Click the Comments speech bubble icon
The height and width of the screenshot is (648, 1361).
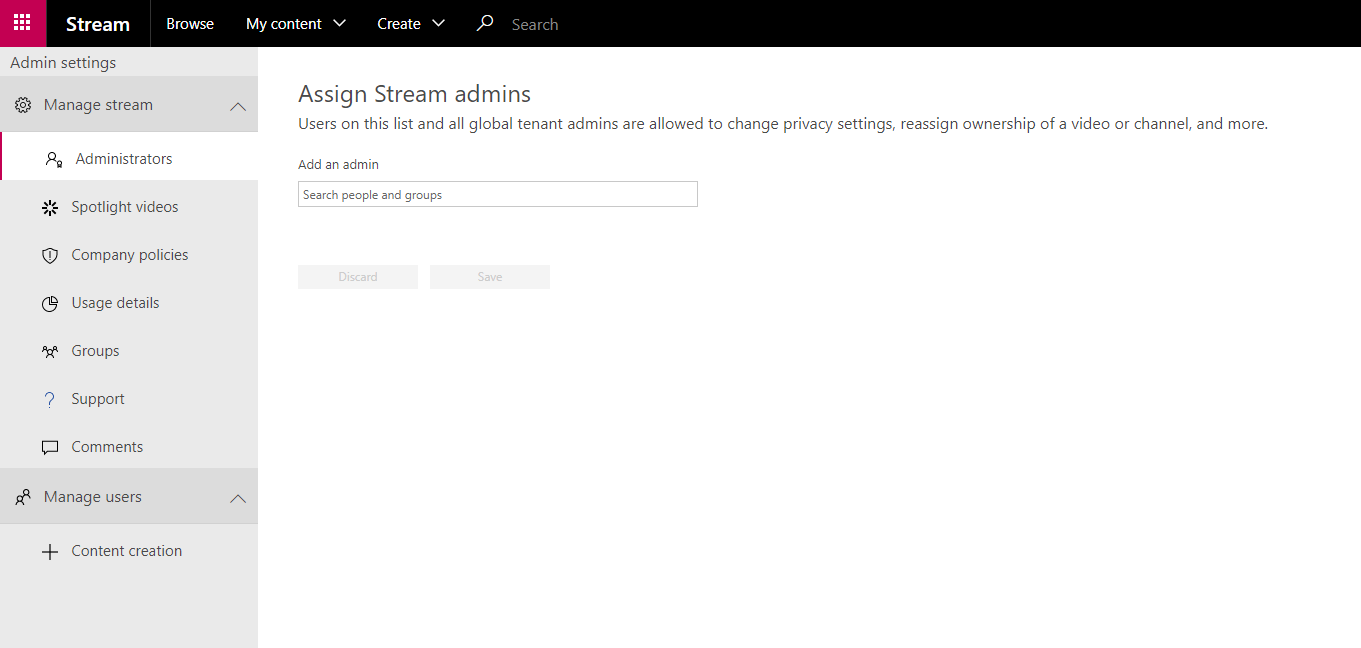(x=50, y=448)
